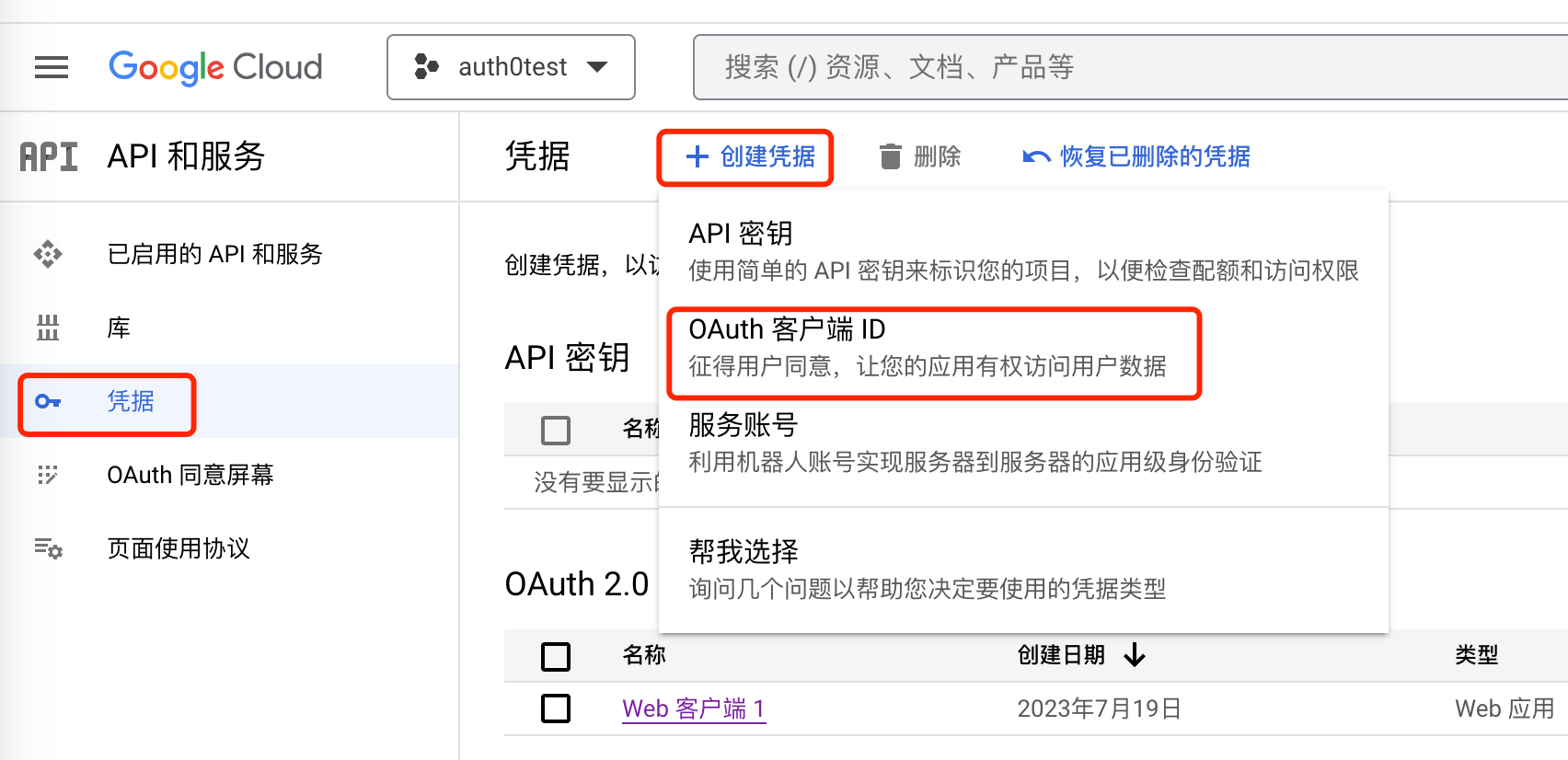Open OAuth 同意屏幕 in sidebar
This screenshot has width=1568, height=760.
pos(190,475)
